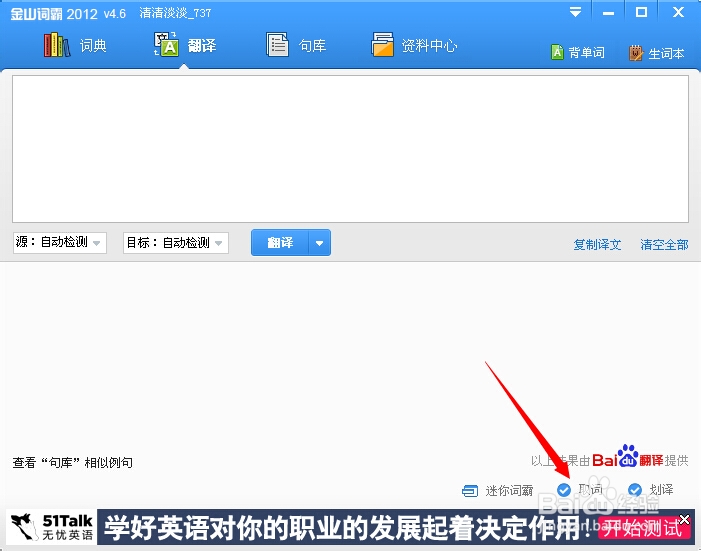Open 背单词 word memorization

(x=578, y=53)
